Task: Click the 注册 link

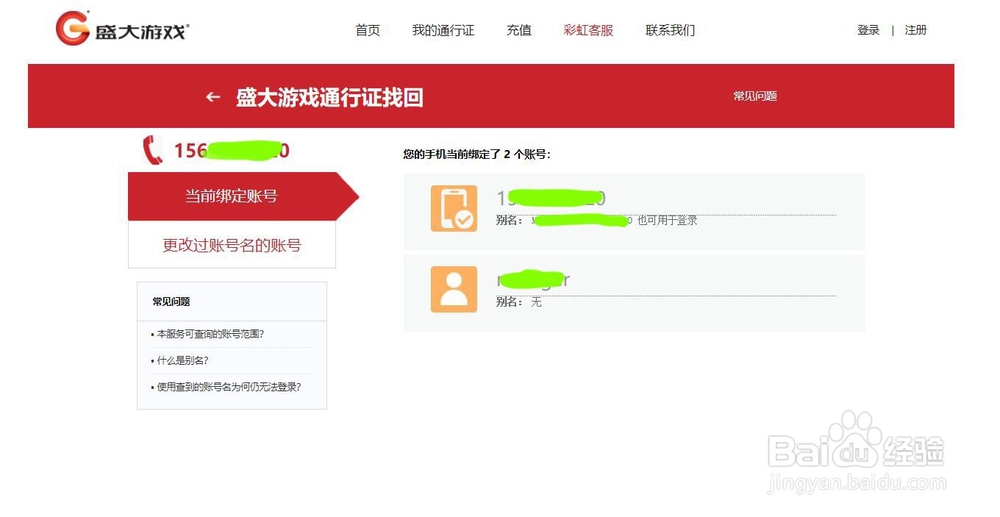Action: tap(915, 30)
